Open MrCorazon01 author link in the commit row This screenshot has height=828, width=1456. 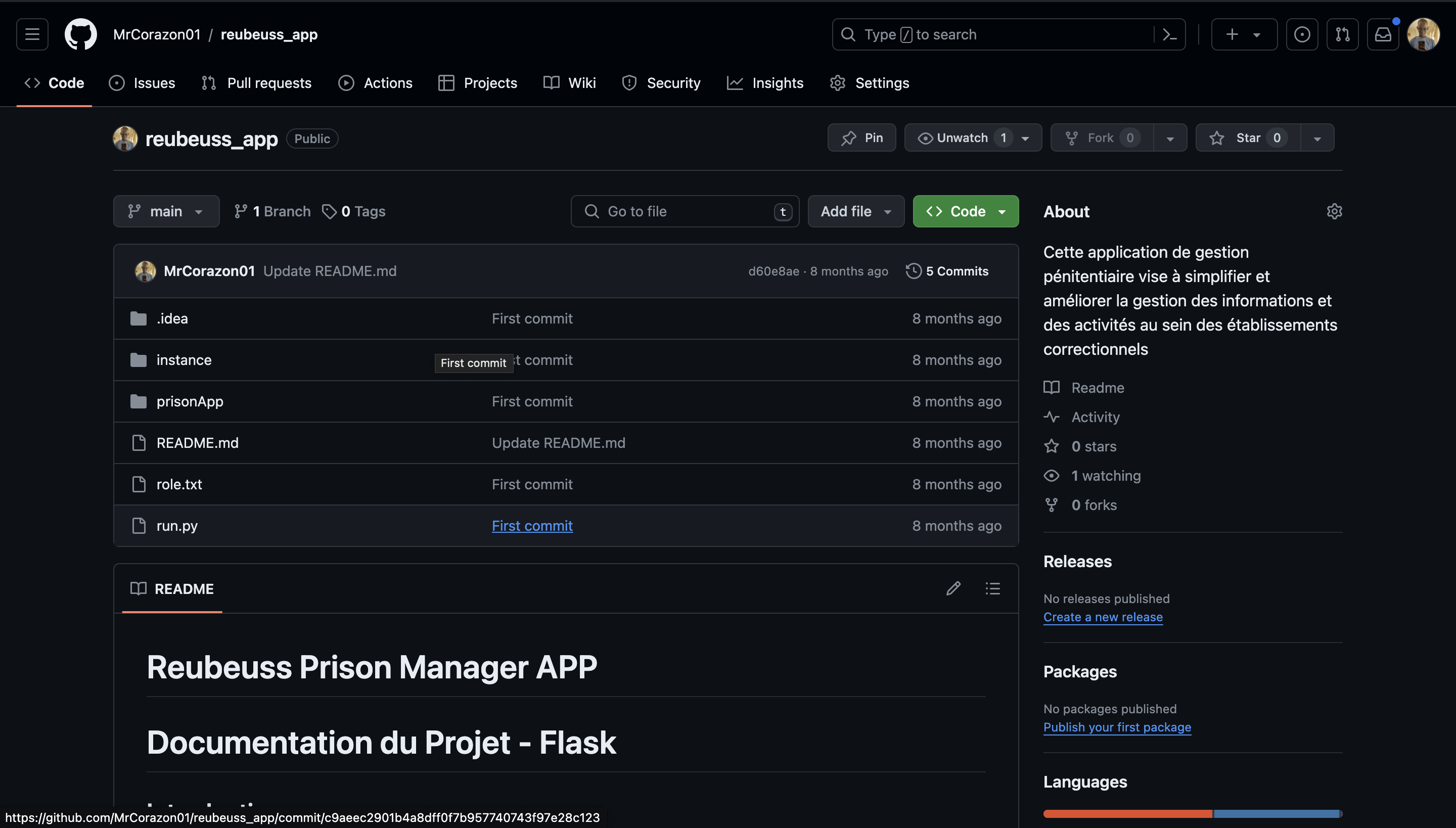(x=209, y=271)
